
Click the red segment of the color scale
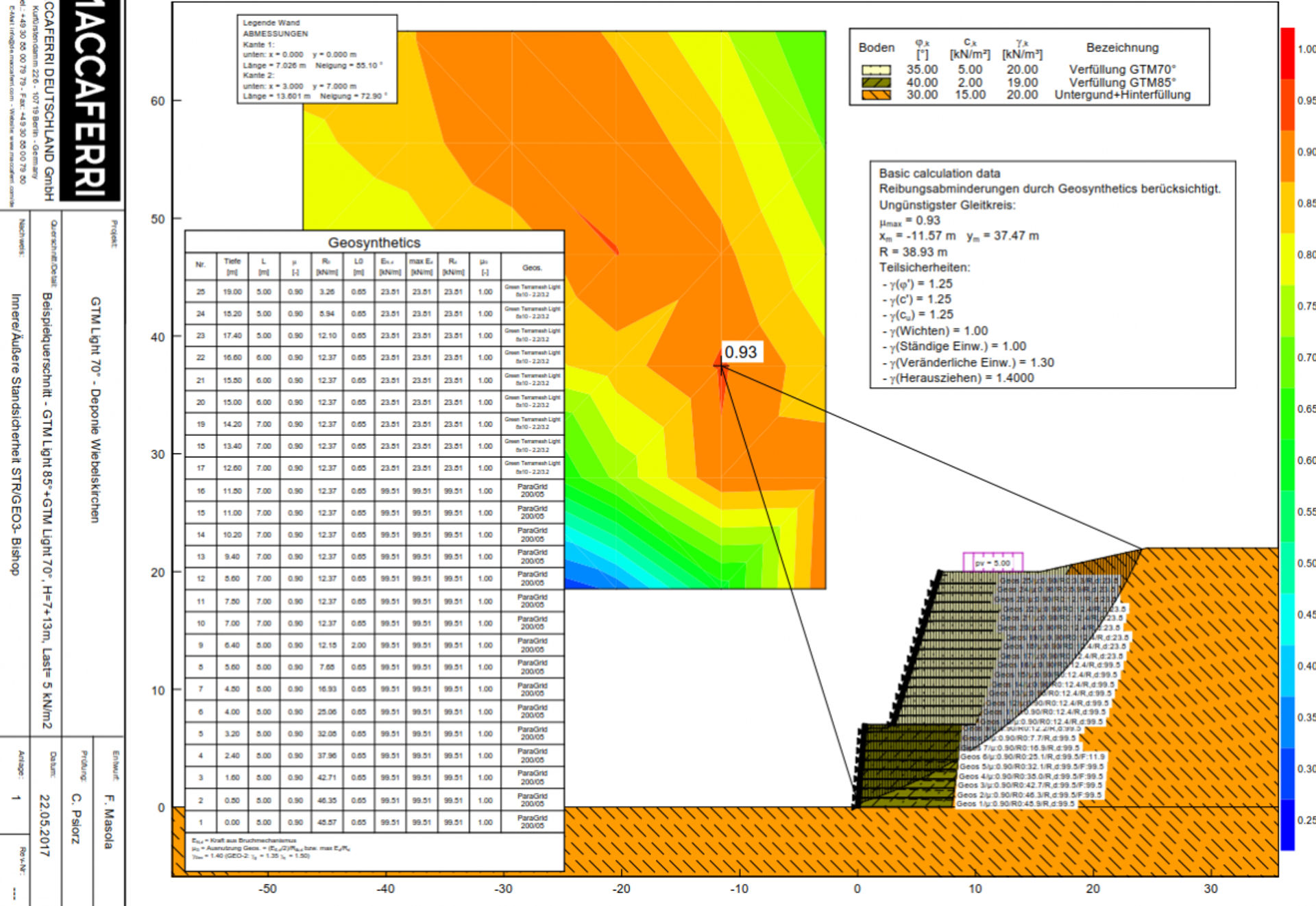pyautogui.click(x=1287, y=53)
